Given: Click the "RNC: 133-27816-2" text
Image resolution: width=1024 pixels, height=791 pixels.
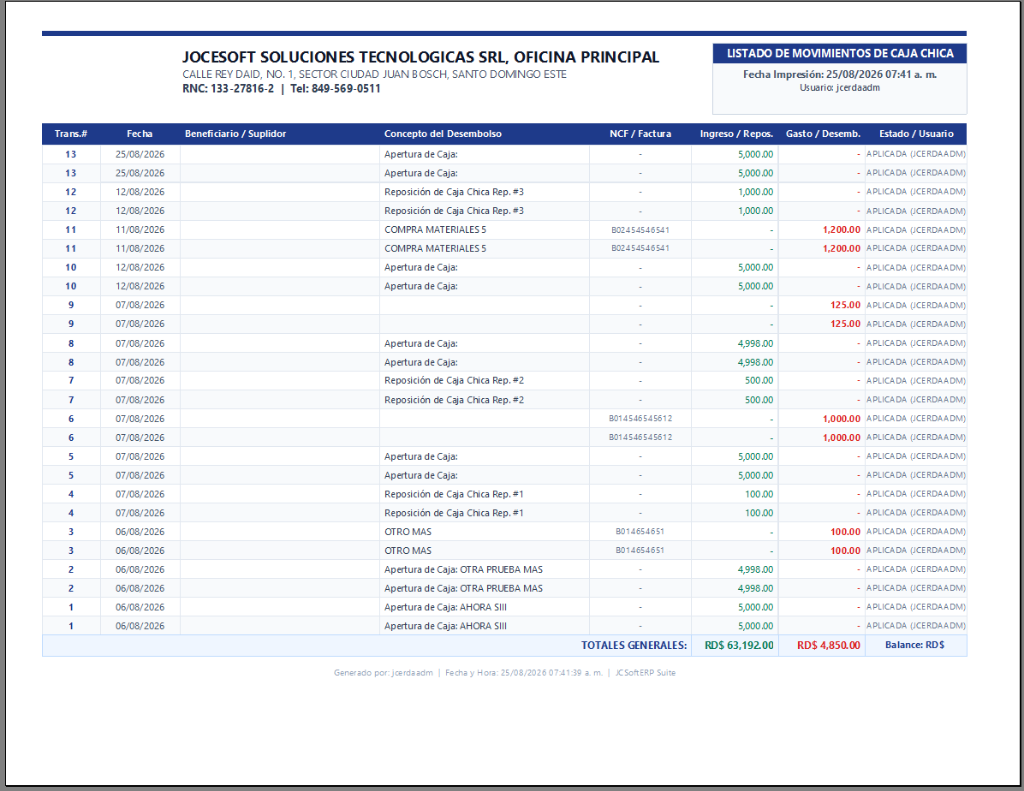Looking at the screenshot, I should [228, 89].
